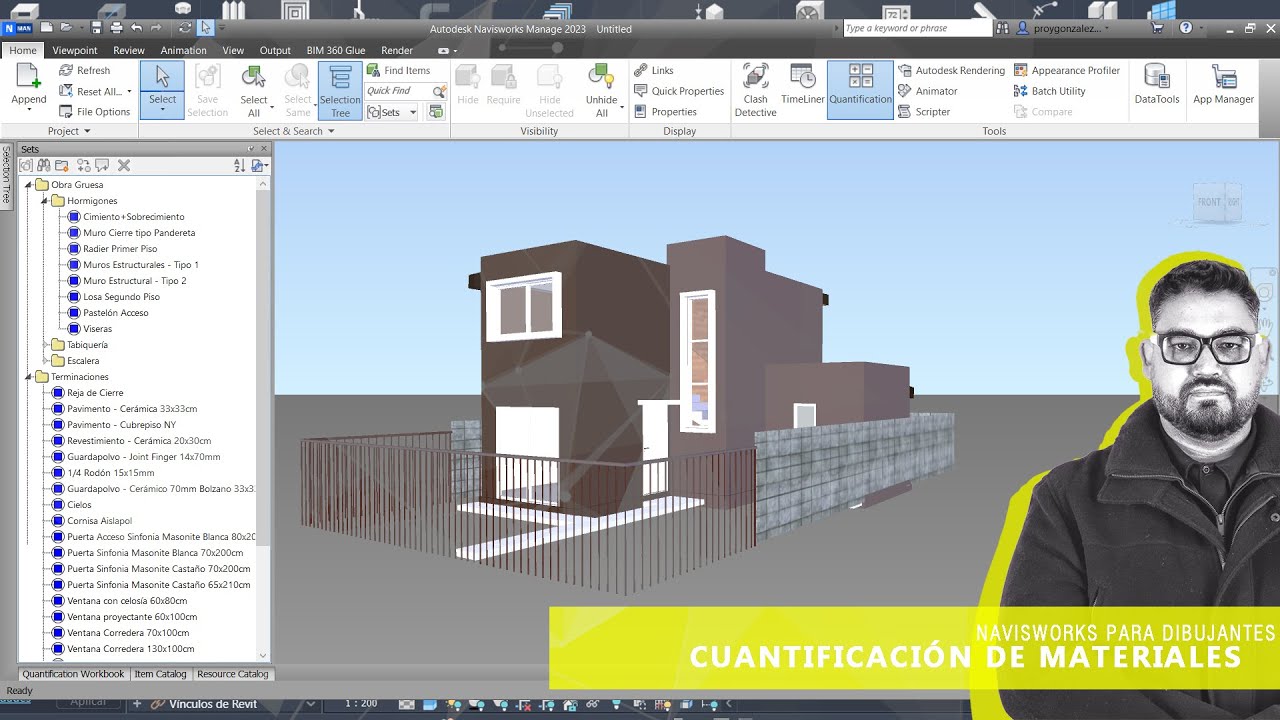Switch to Quantification Workbook tab
Viewport: 1280px width, 720px height.
click(x=73, y=674)
